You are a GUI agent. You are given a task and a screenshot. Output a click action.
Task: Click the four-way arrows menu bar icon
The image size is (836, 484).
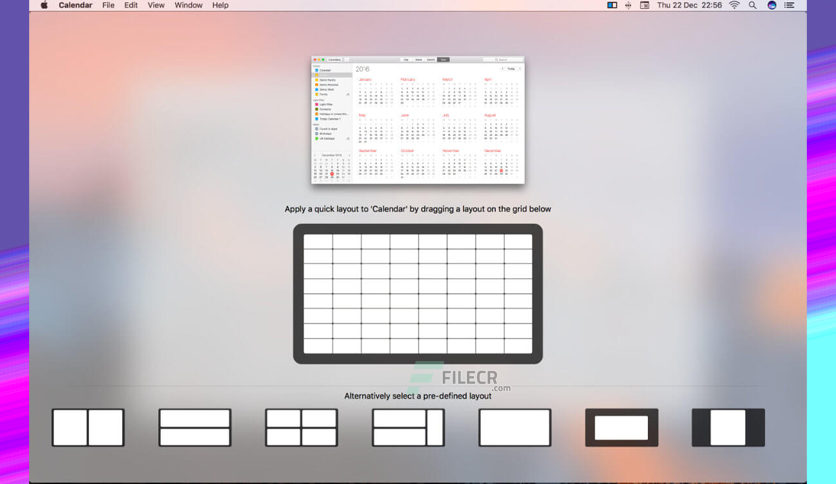[628, 5]
